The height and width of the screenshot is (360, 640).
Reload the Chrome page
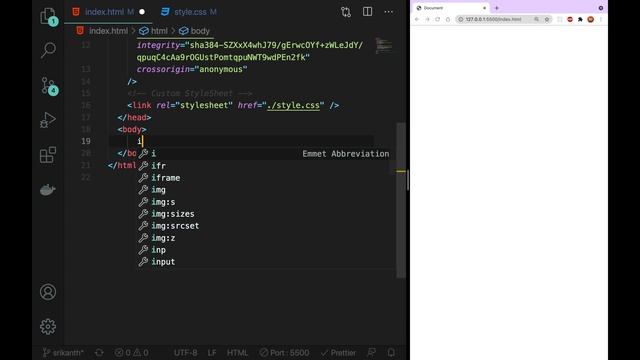438,19
